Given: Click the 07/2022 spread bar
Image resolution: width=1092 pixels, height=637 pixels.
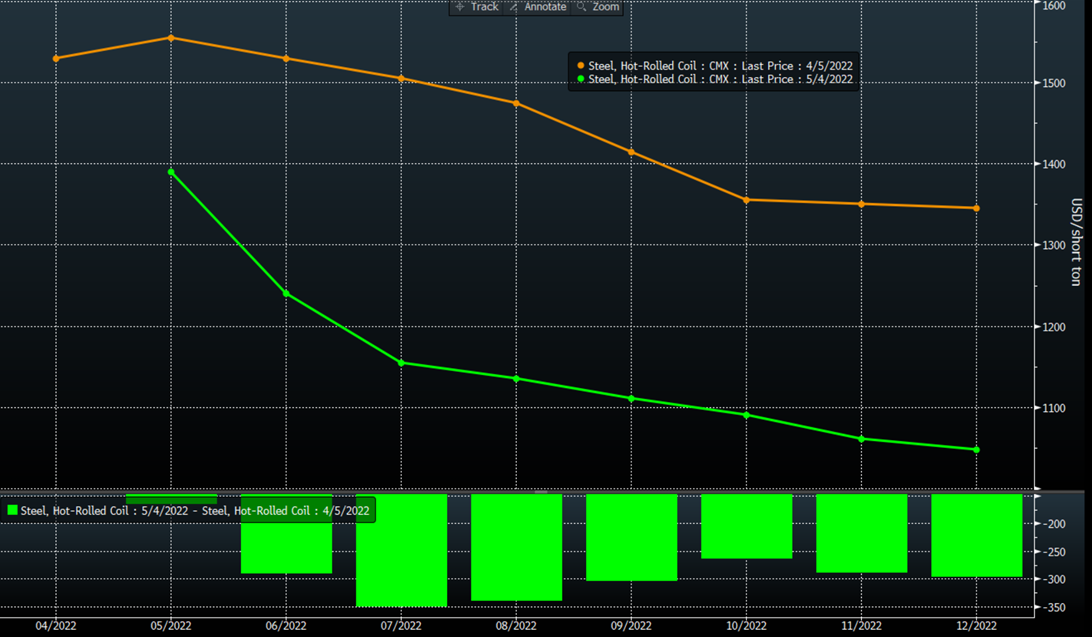Looking at the screenshot, I should [401, 550].
